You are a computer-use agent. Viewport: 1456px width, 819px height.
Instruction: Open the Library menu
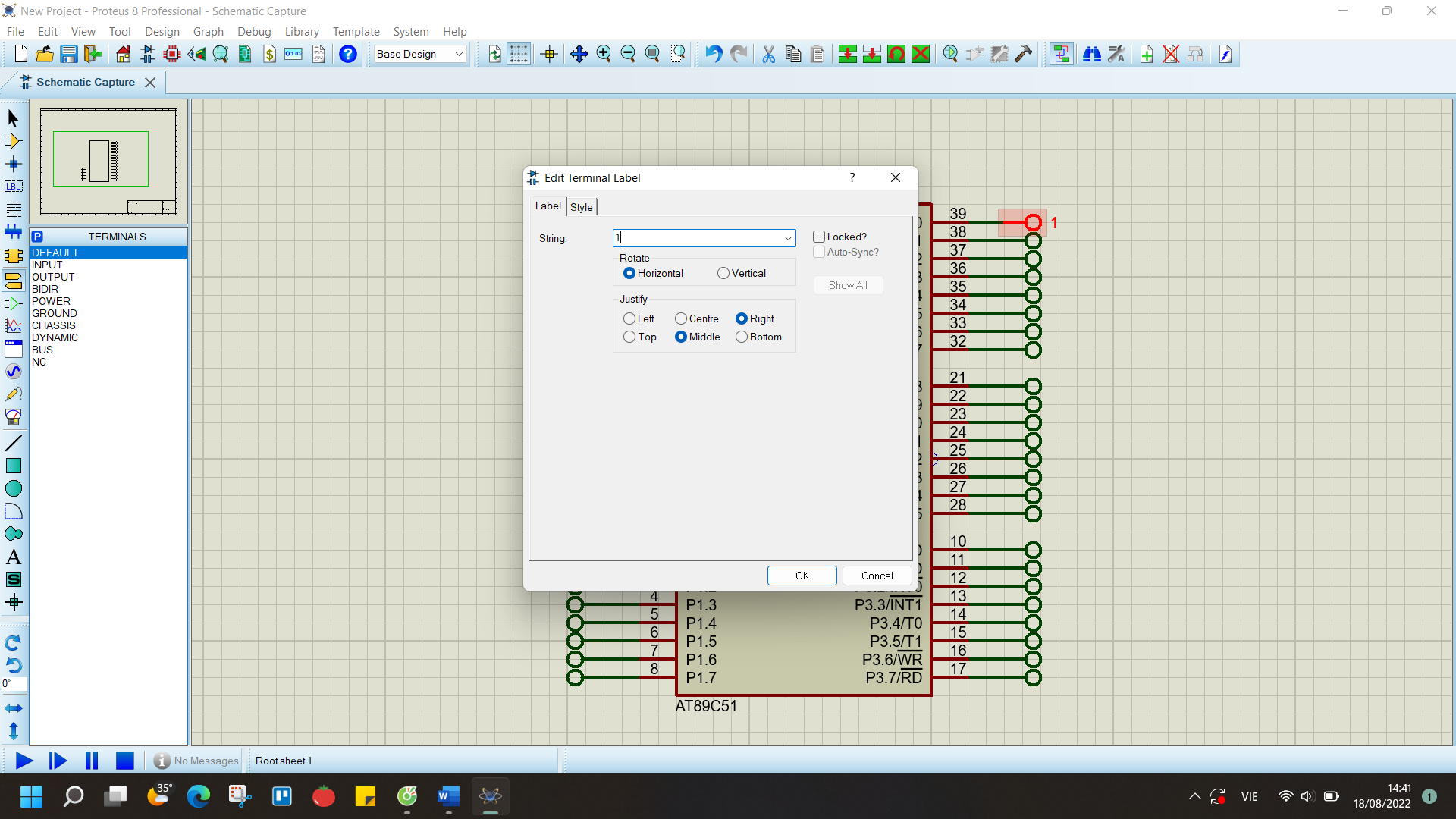pos(301,31)
